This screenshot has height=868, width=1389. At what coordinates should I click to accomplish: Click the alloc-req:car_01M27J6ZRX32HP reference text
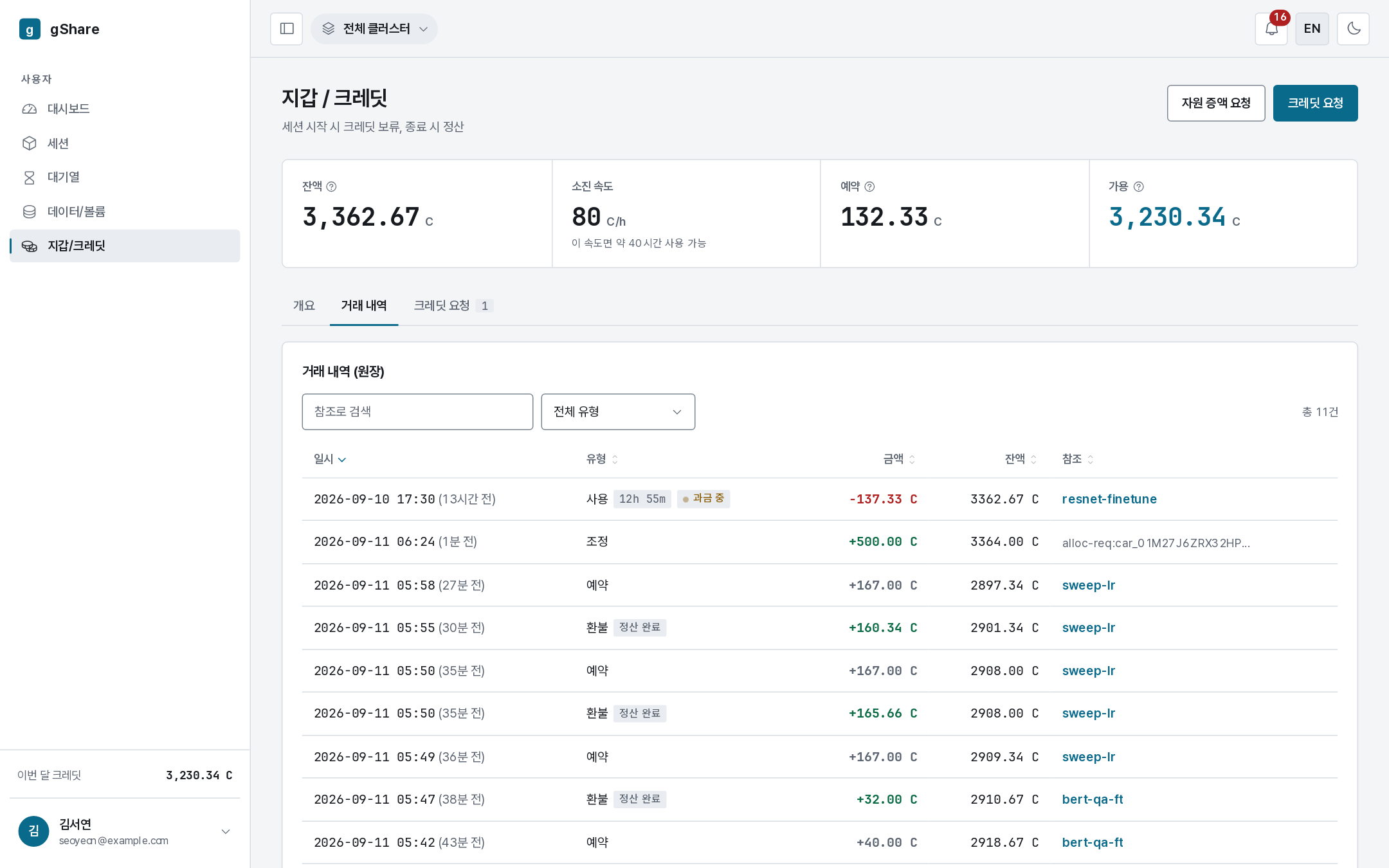[1156, 543]
